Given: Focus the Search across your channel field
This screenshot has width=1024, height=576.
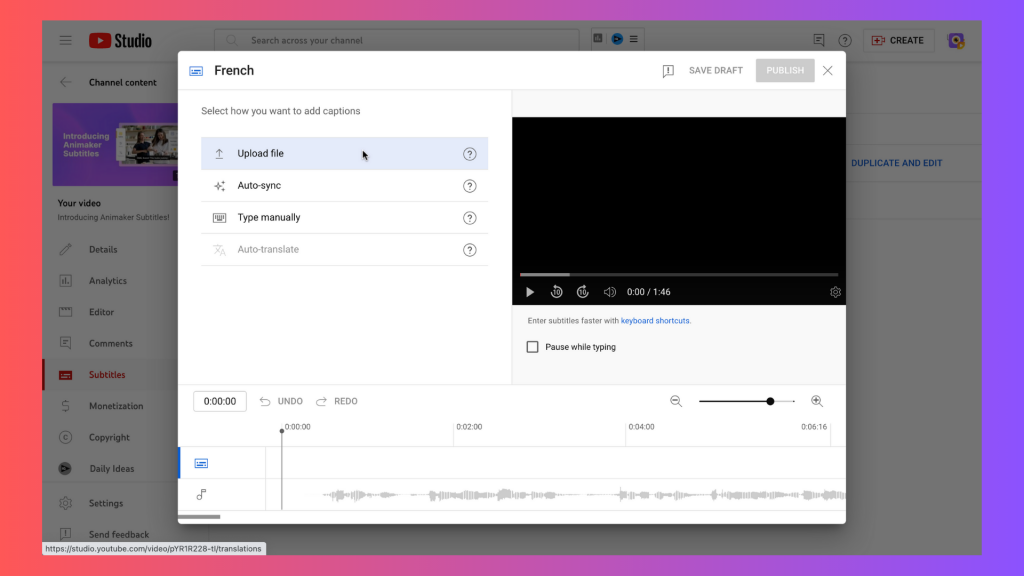Looking at the screenshot, I should tap(396, 40).
